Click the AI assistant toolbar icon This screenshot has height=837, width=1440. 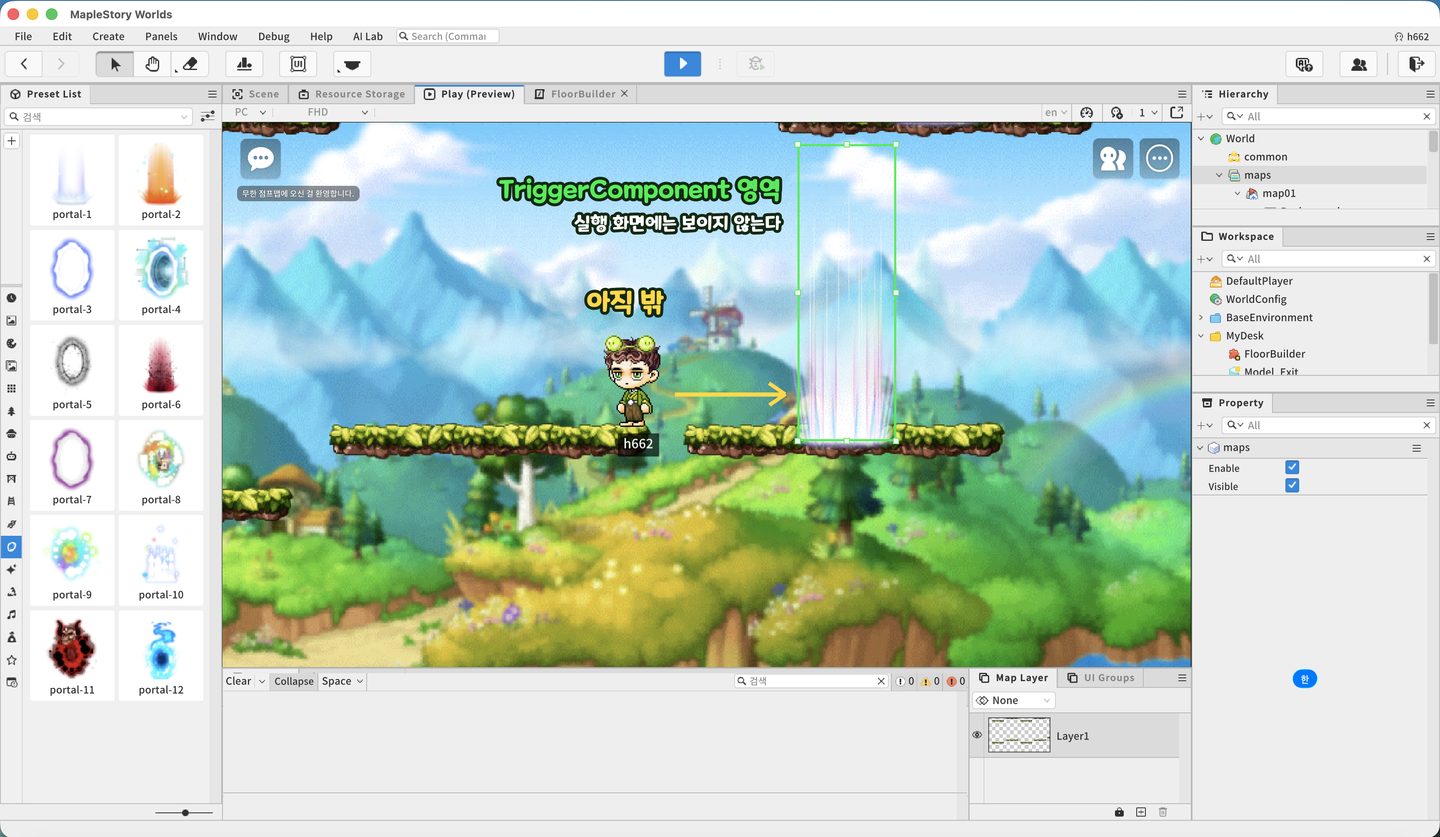1303,64
